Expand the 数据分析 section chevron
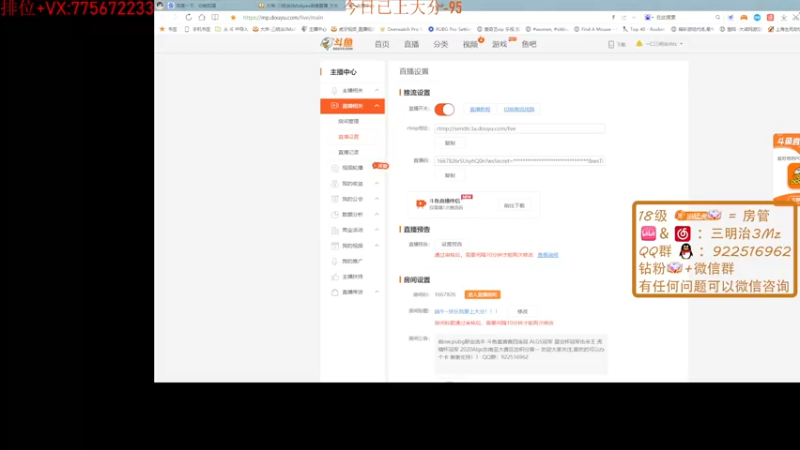 377,214
